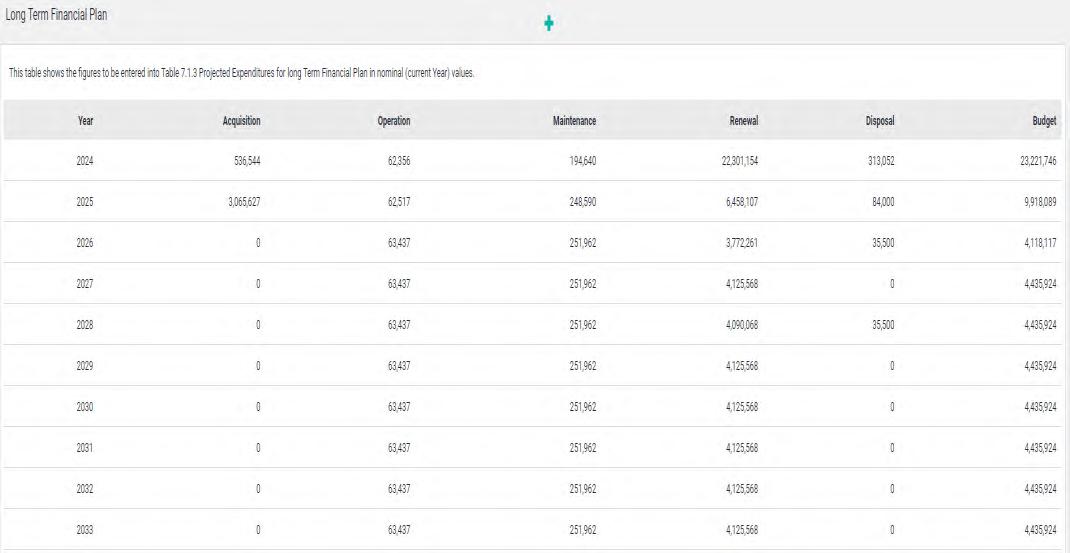Click the Operation column header
The width and height of the screenshot is (1070, 553).
point(394,121)
